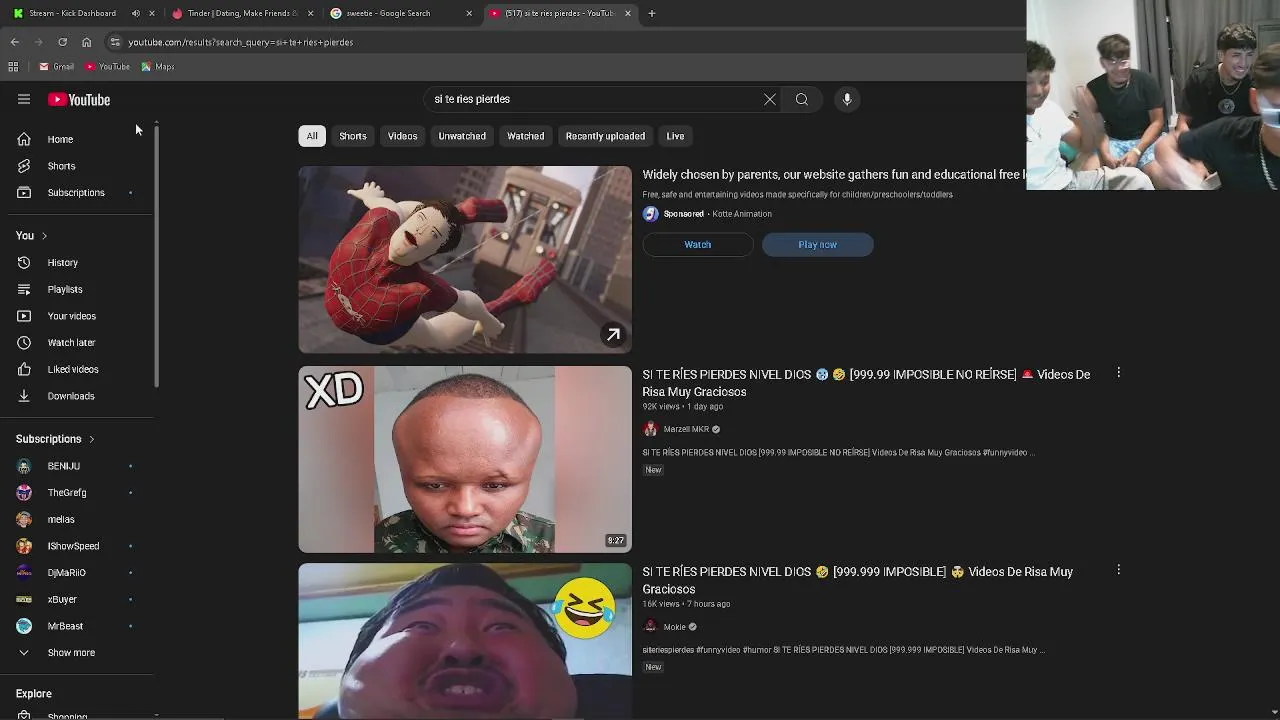The image size is (1280, 720).
Task: Select the All filter chip
Action: pyautogui.click(x=312, y=136)
